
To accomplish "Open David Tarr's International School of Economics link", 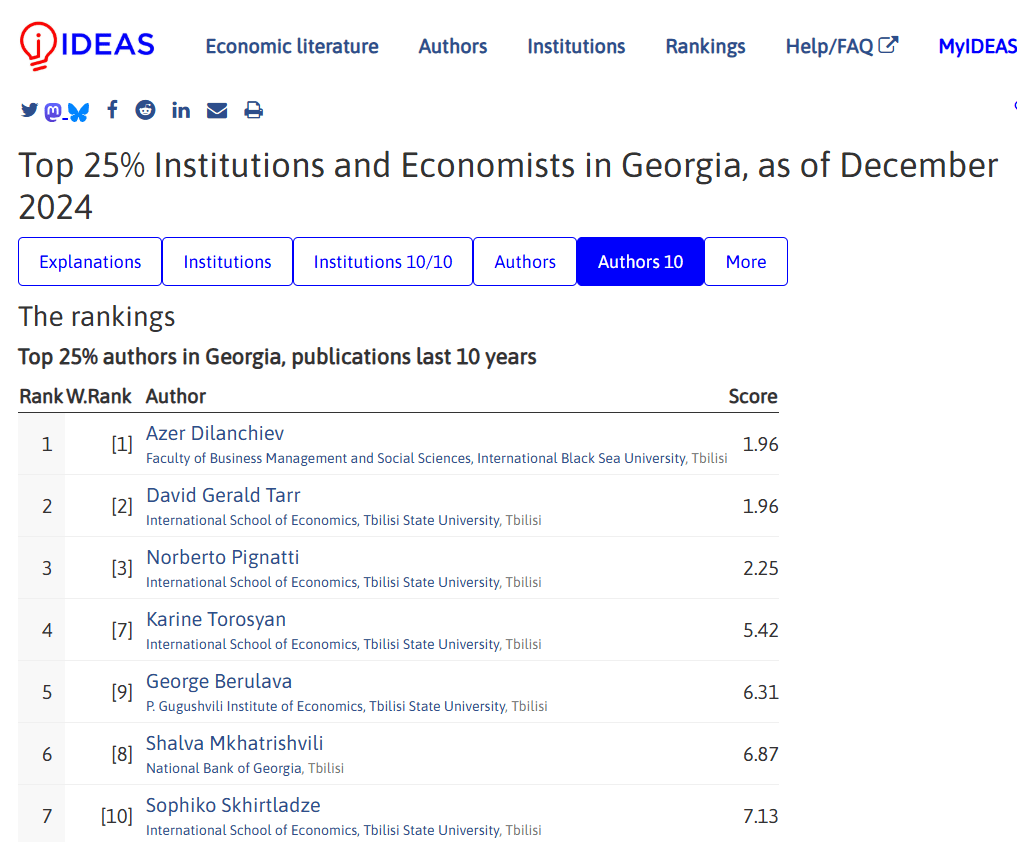I will point(323,520).
